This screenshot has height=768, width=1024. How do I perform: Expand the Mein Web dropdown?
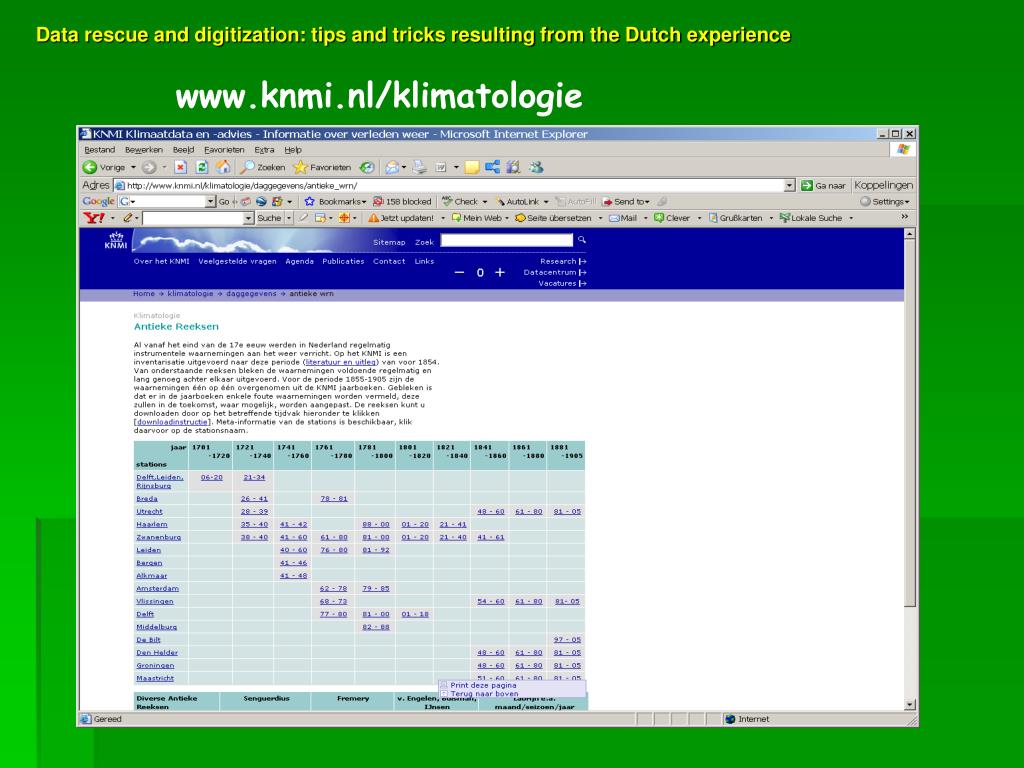507,217
